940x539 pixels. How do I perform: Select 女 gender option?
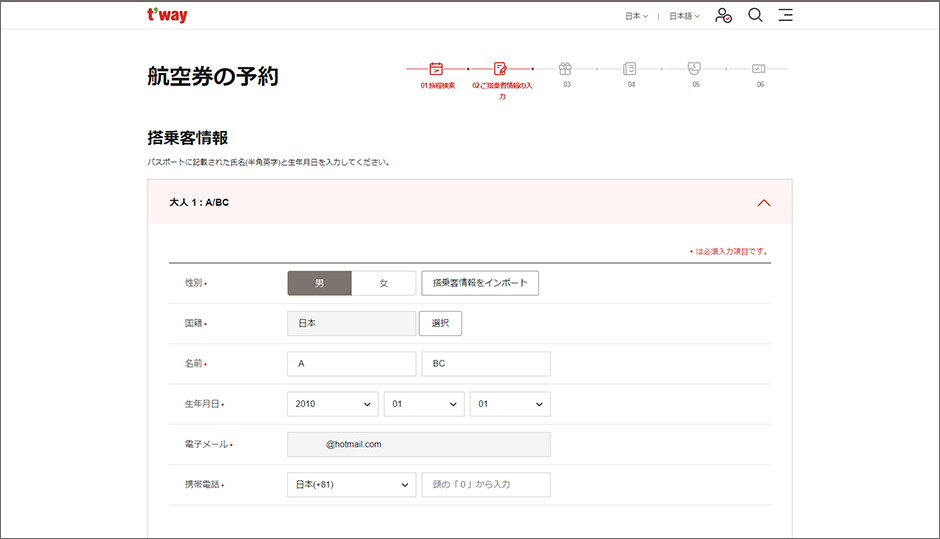pos(383,284)
